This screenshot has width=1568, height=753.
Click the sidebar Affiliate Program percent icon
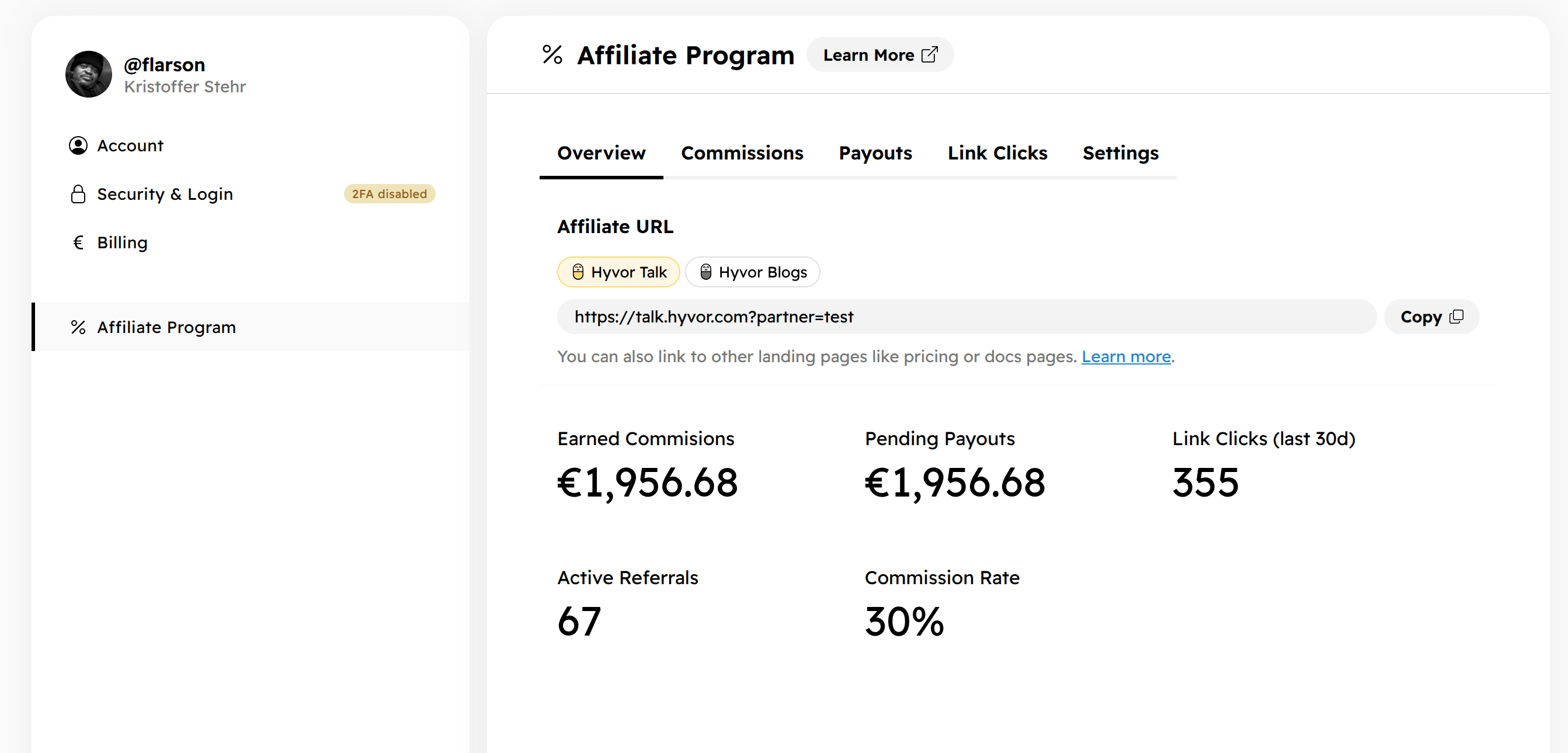tap(78, 328)
